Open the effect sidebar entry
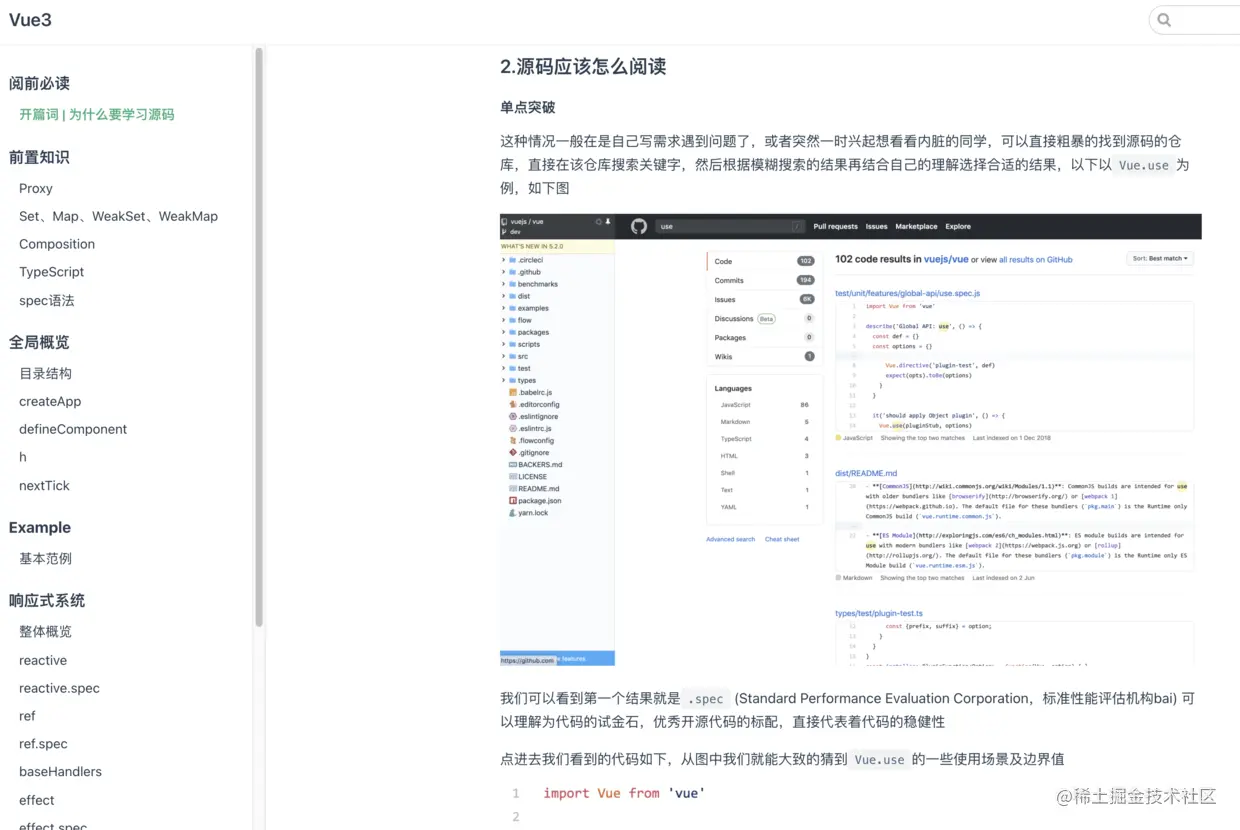Screen dimensions: 1240x830 point(37,800)
